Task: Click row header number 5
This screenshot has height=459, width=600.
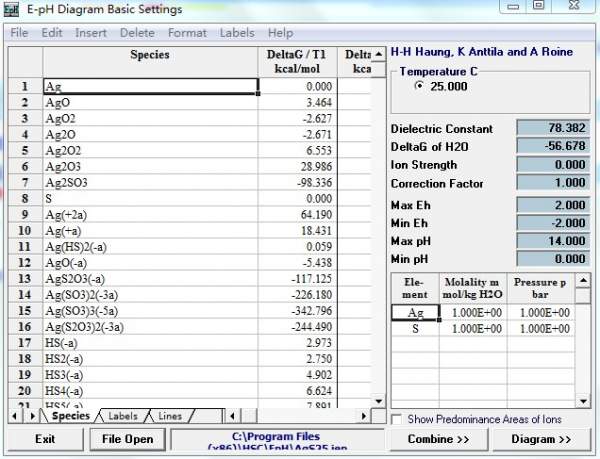Action: (25, 150)
